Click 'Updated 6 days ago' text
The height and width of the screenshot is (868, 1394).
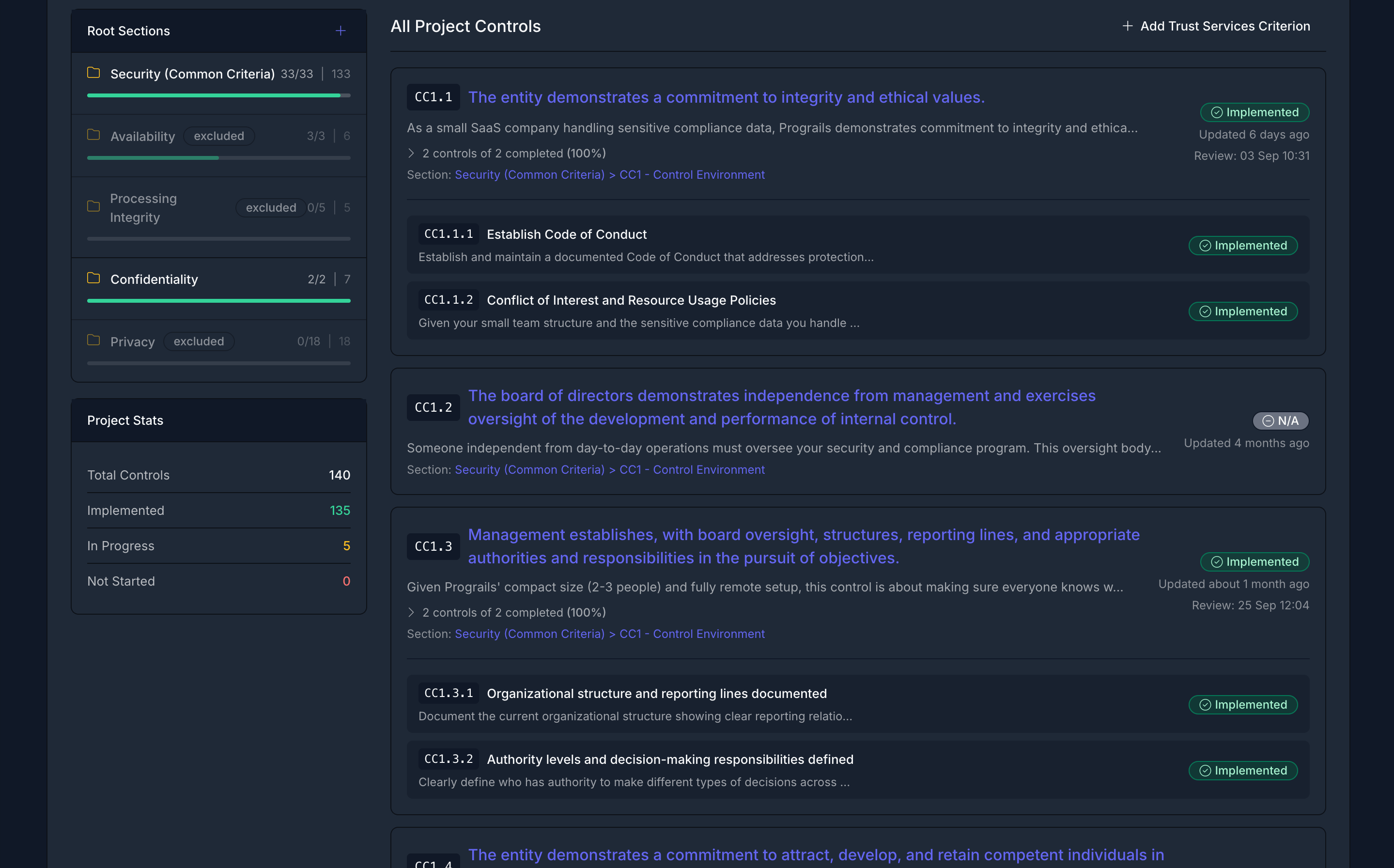coord(1254,134)
